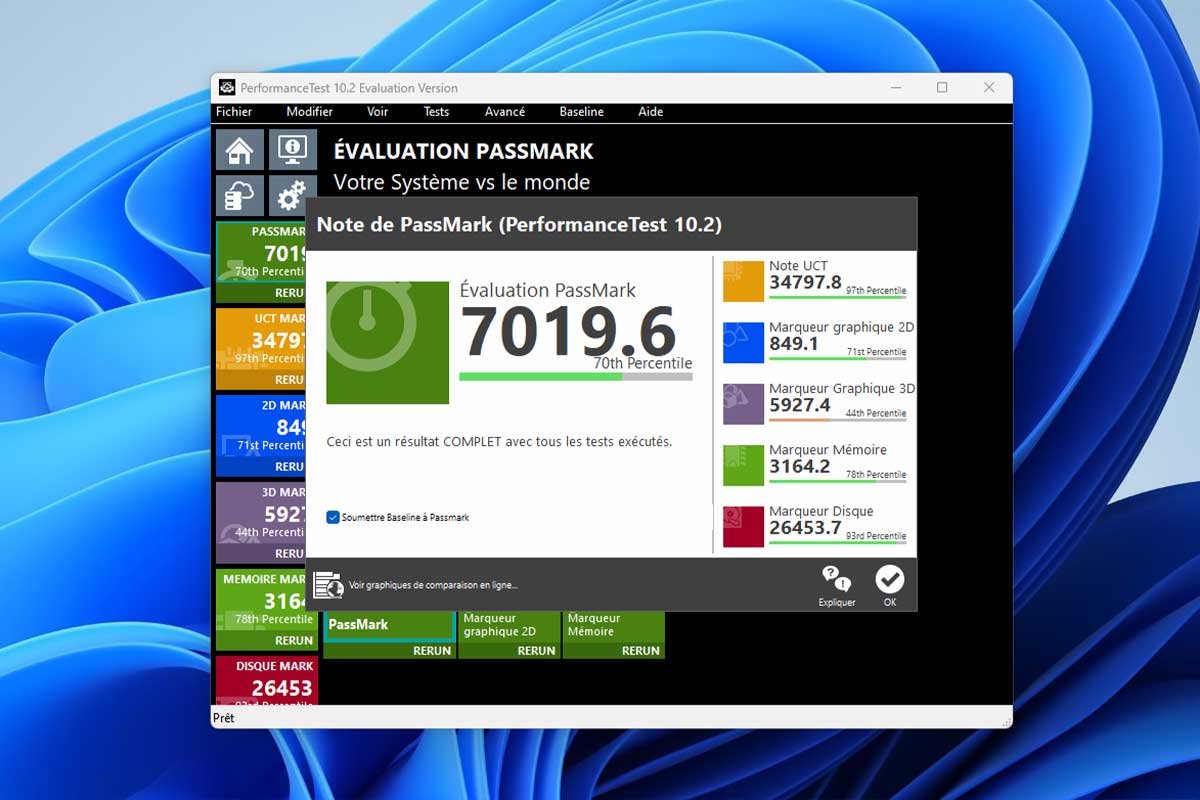The image size is (1200, 800).
Task: Open the system information monitor icon
Action: pos(293,150)
